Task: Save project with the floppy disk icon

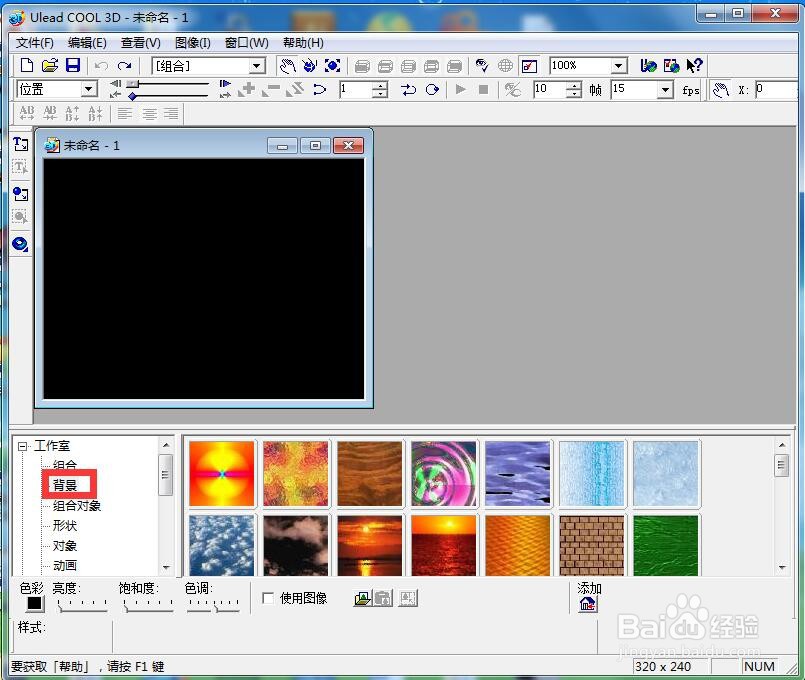Action: (73, 65)
